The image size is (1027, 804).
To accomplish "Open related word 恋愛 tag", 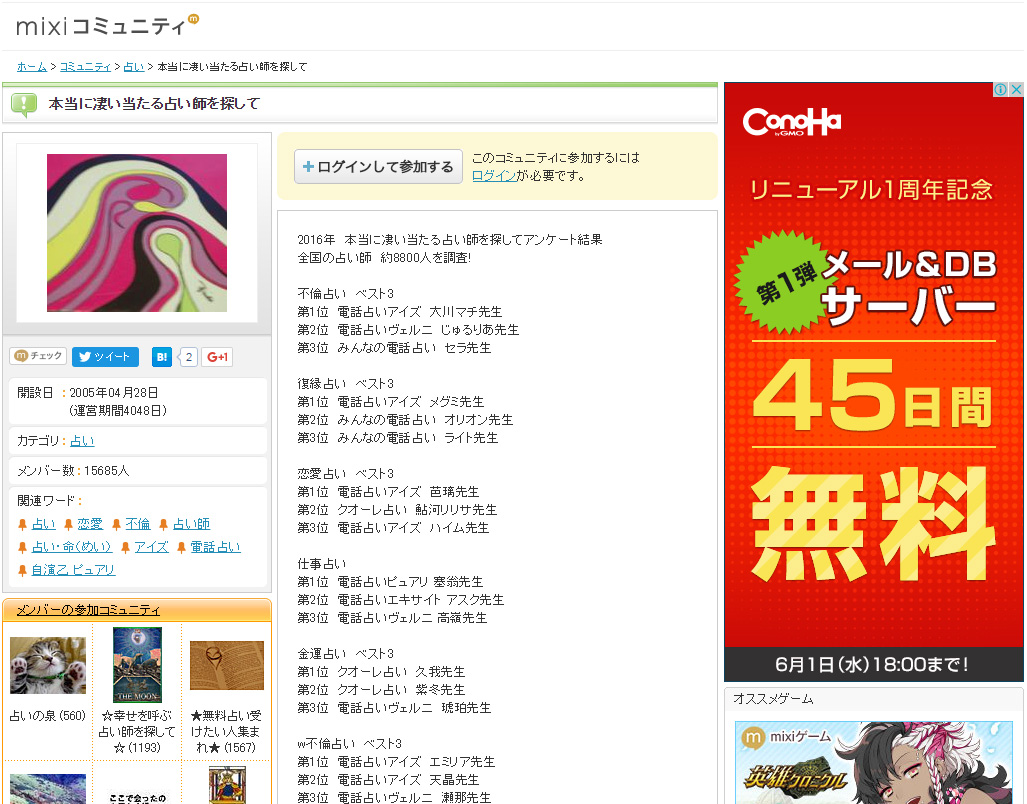I will pos(90,524).
